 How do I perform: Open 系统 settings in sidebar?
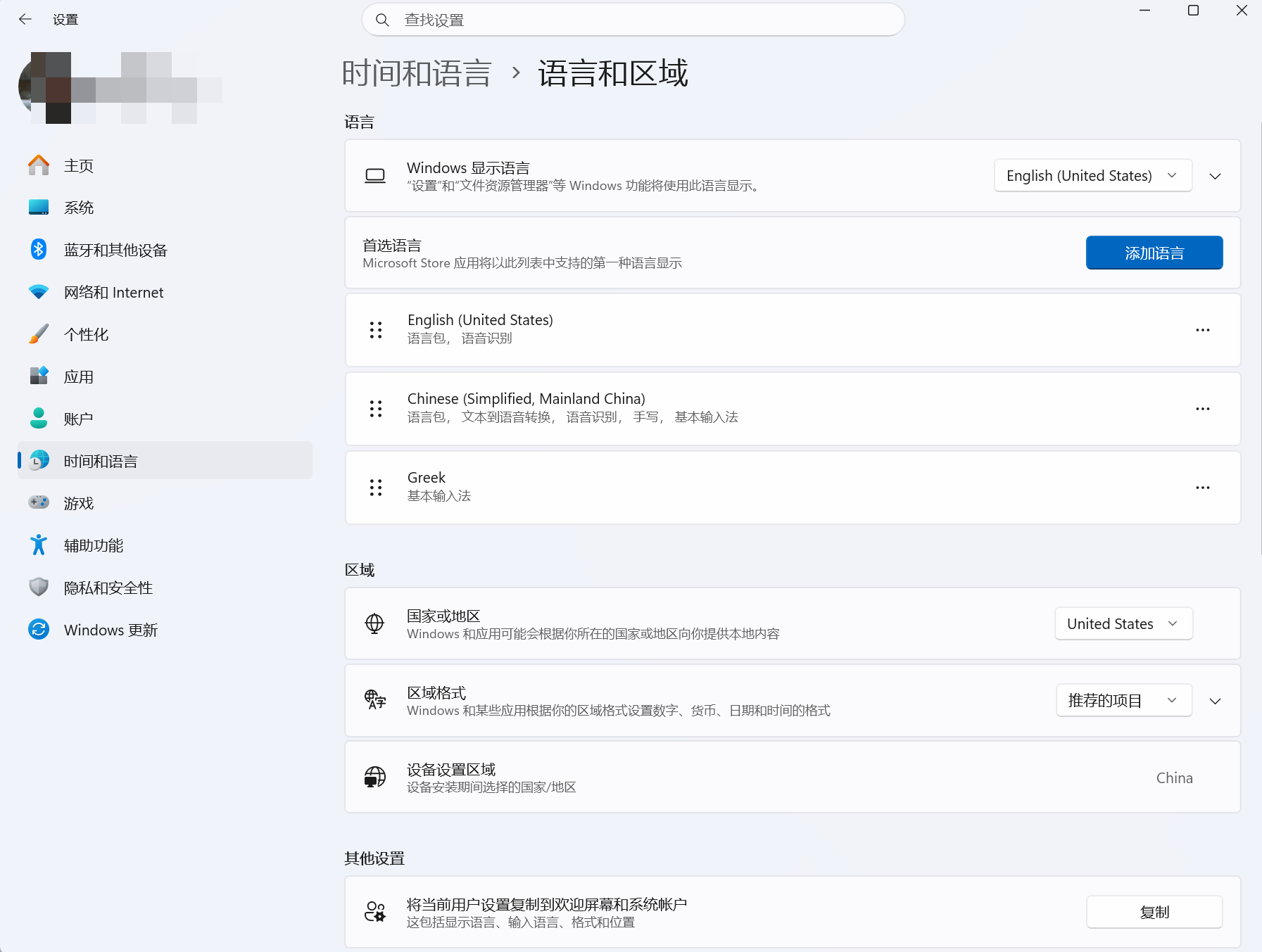coord(165,208)
